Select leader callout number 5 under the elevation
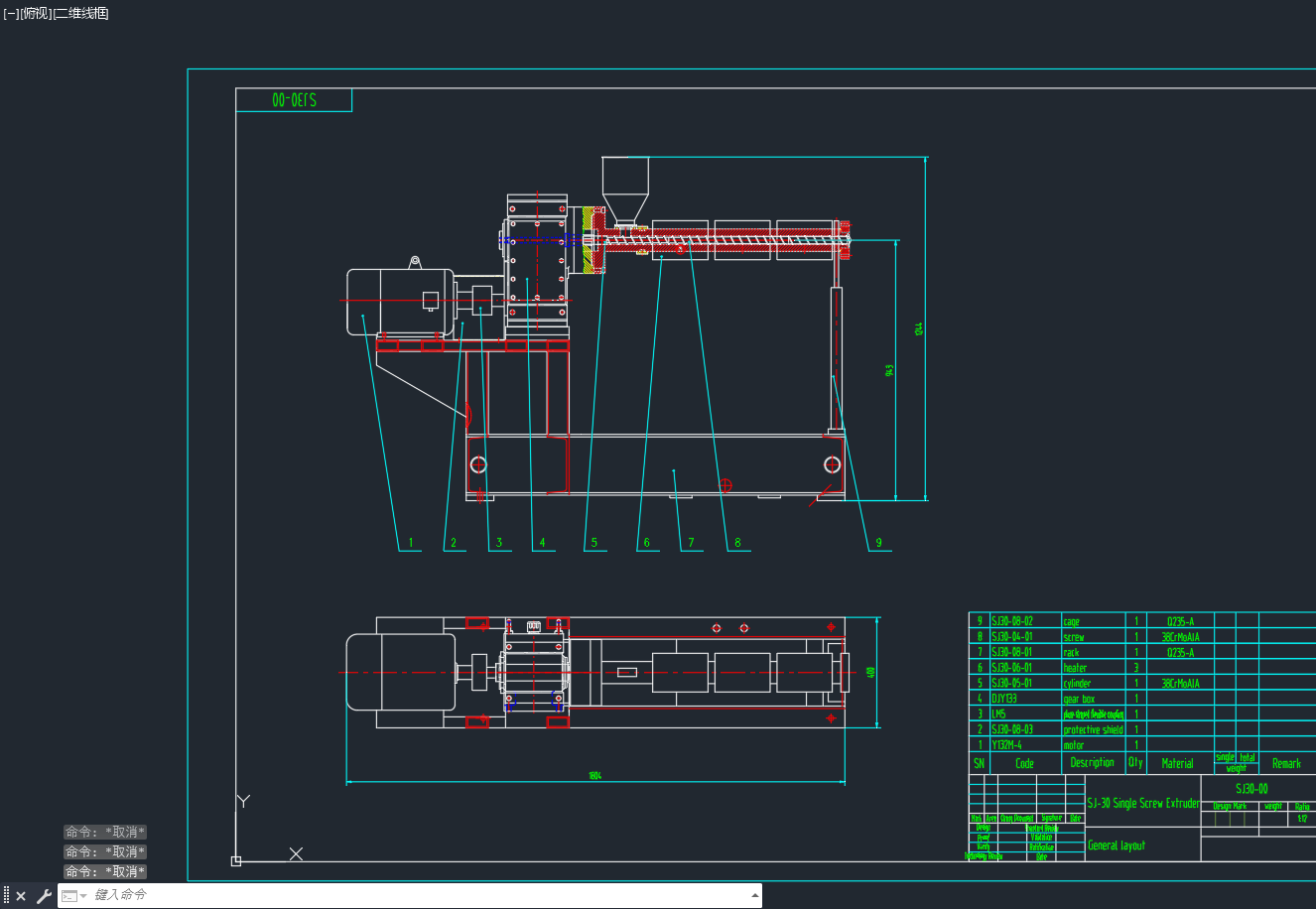The width and height of the screenshot is (1316, 909). [594, 543]
